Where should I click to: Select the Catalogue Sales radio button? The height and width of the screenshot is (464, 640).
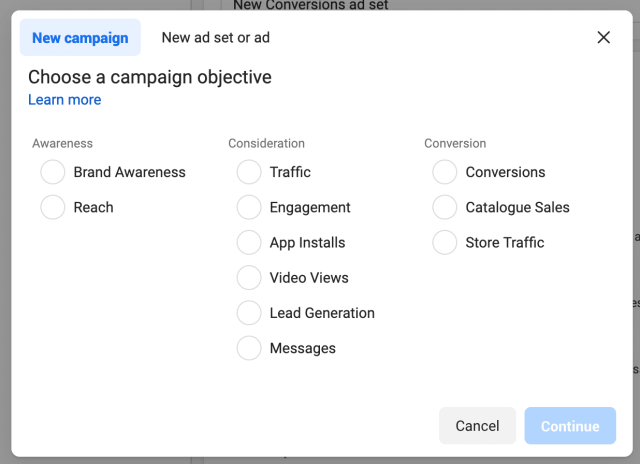pyautogui.click(x=445, y=207)
